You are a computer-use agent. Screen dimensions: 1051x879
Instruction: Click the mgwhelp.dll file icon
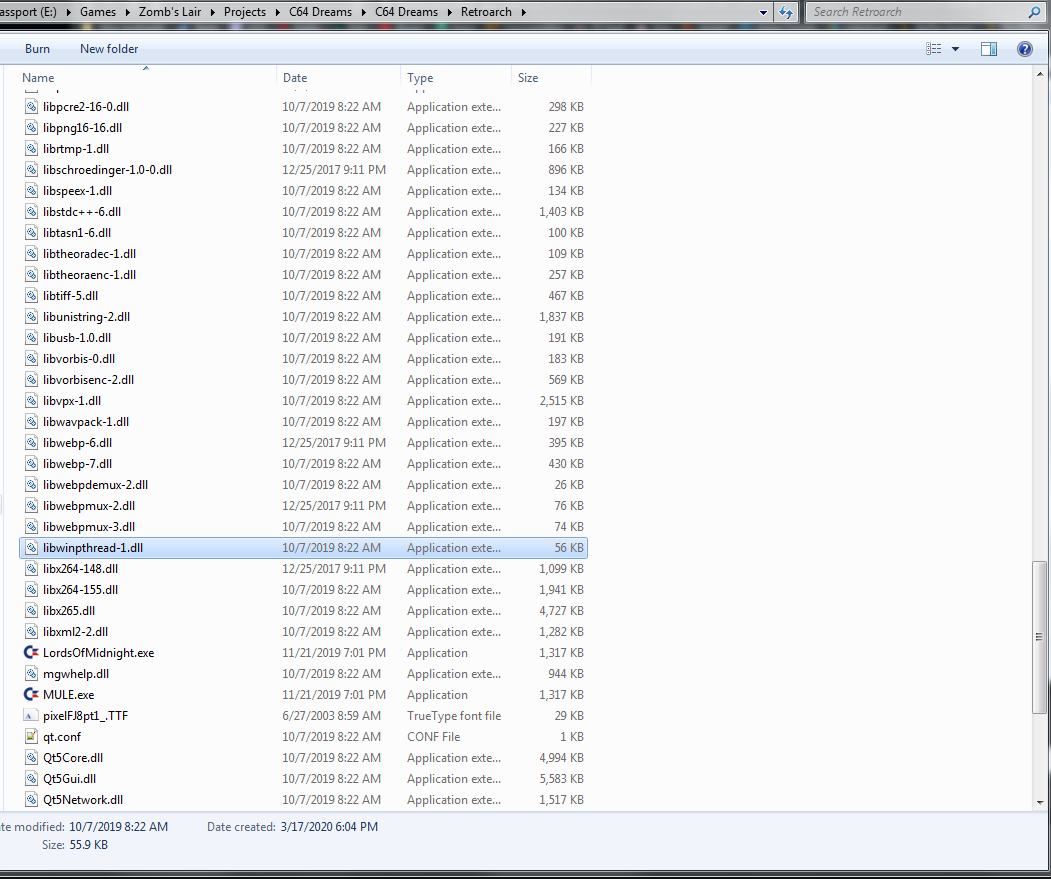point(31,673)
